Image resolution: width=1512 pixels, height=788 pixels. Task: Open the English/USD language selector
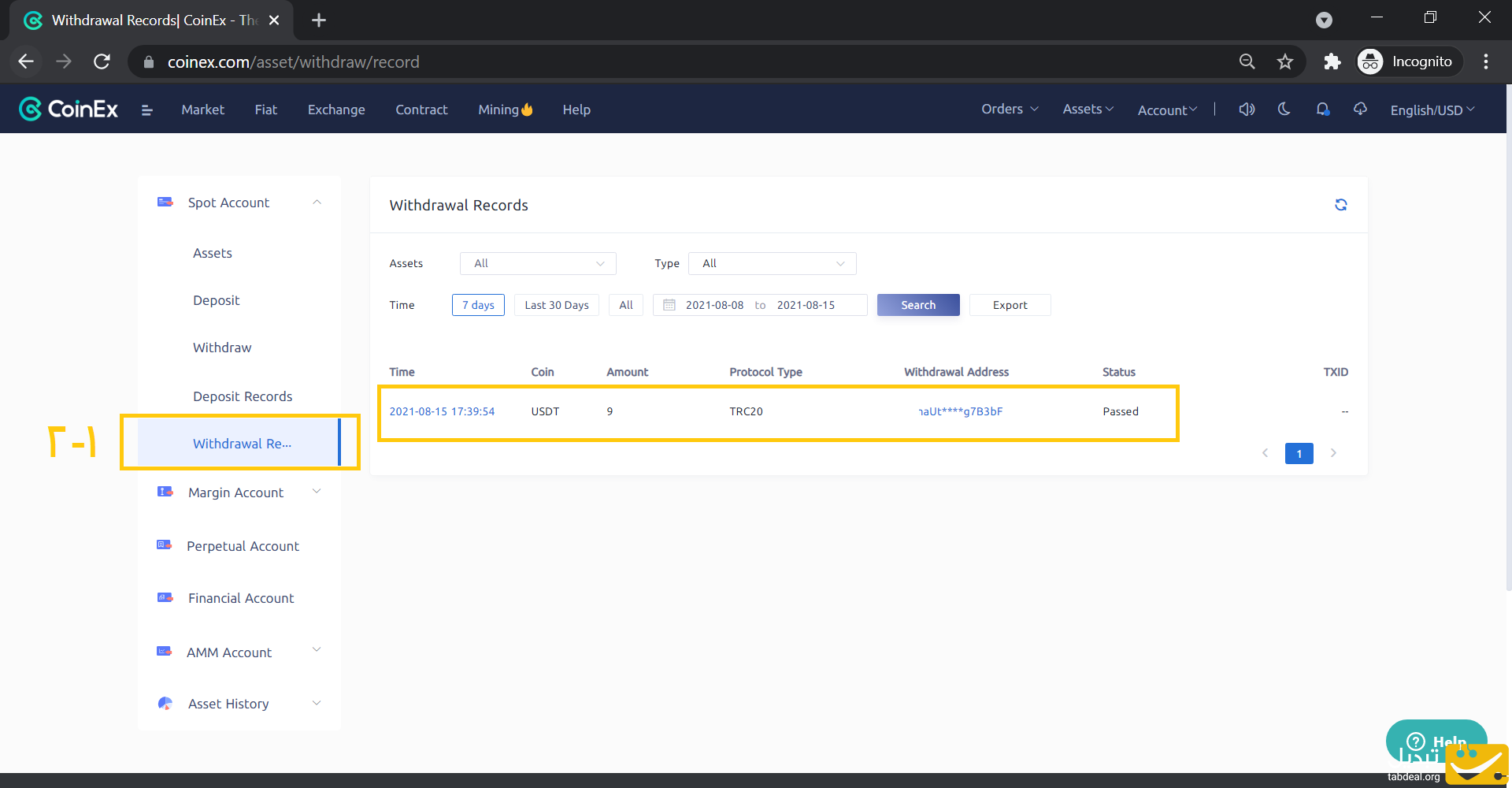[1432, 110]
